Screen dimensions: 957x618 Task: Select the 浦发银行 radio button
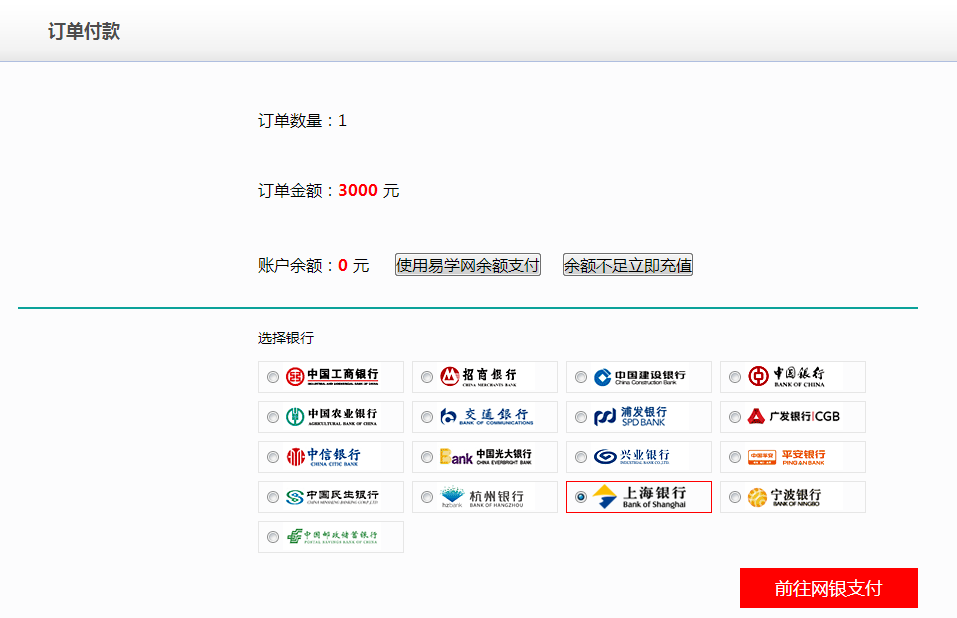[581, 417]
